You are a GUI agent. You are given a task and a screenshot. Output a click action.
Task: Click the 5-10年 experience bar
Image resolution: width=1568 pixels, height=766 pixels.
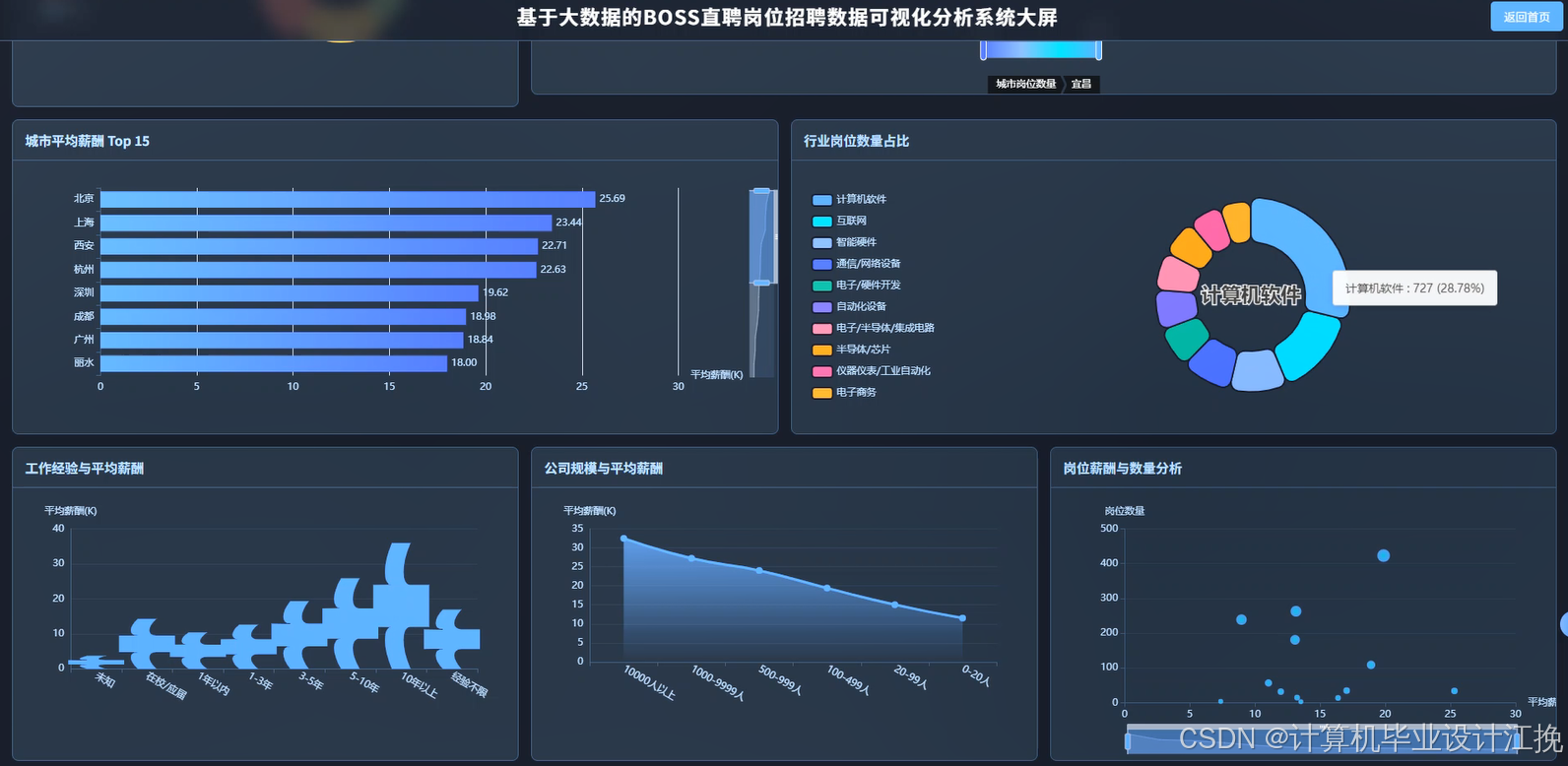(350, 623)
